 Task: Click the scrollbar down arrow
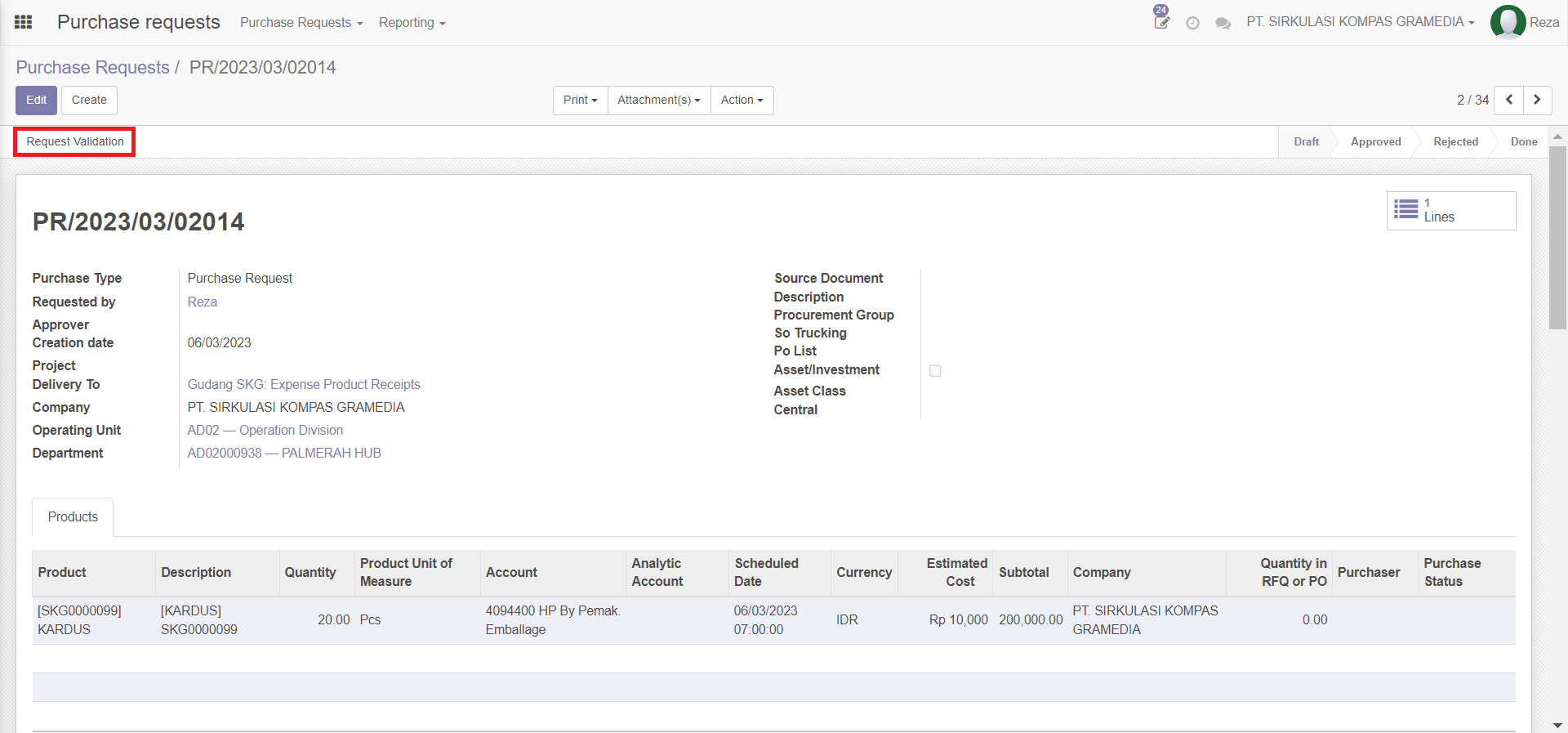(x=1558, y=725)
